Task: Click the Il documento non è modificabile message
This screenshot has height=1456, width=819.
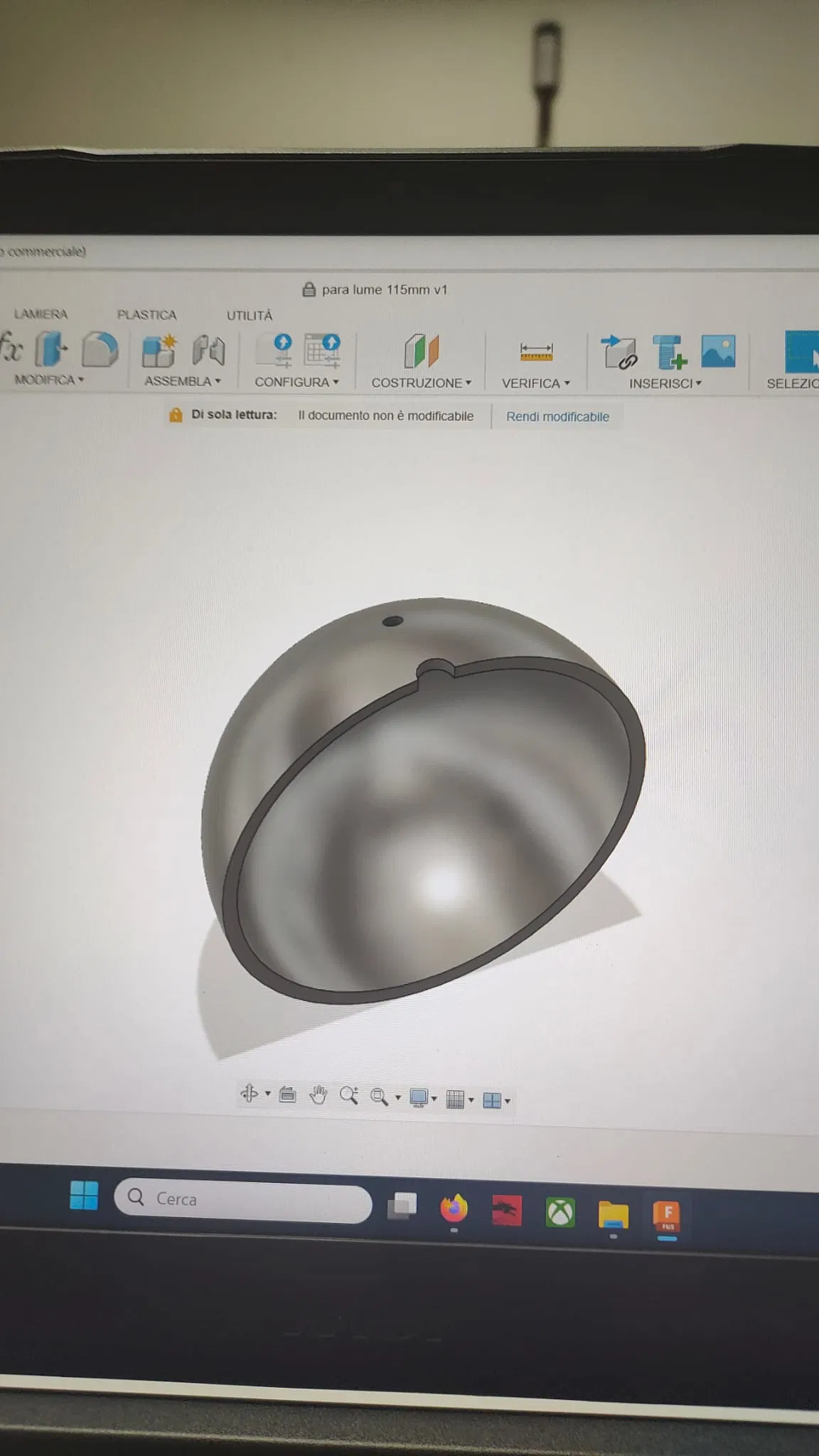Action: [x=385, y=416]
